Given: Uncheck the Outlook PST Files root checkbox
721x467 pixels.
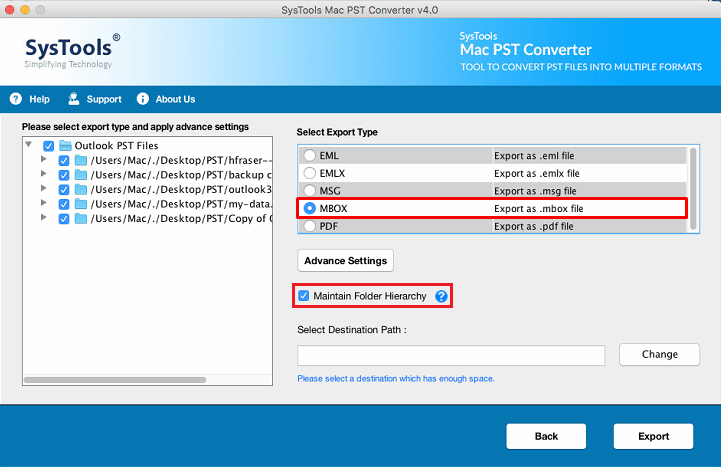Looking at the screenshot, I should click(x=48, y=146).
